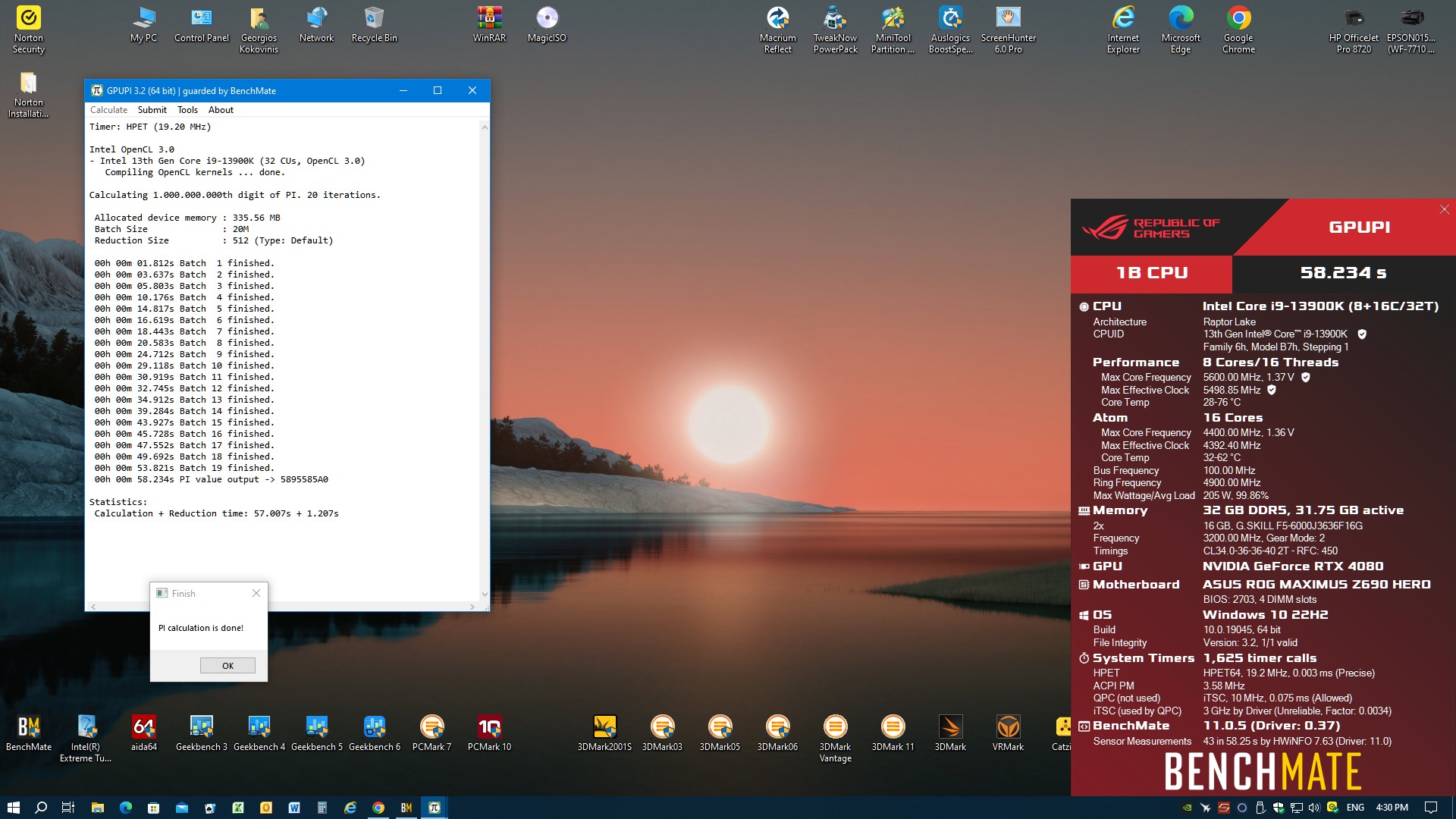
Task: Launch 3DMark2001S shortcut
Action: (x=604, y=733)
